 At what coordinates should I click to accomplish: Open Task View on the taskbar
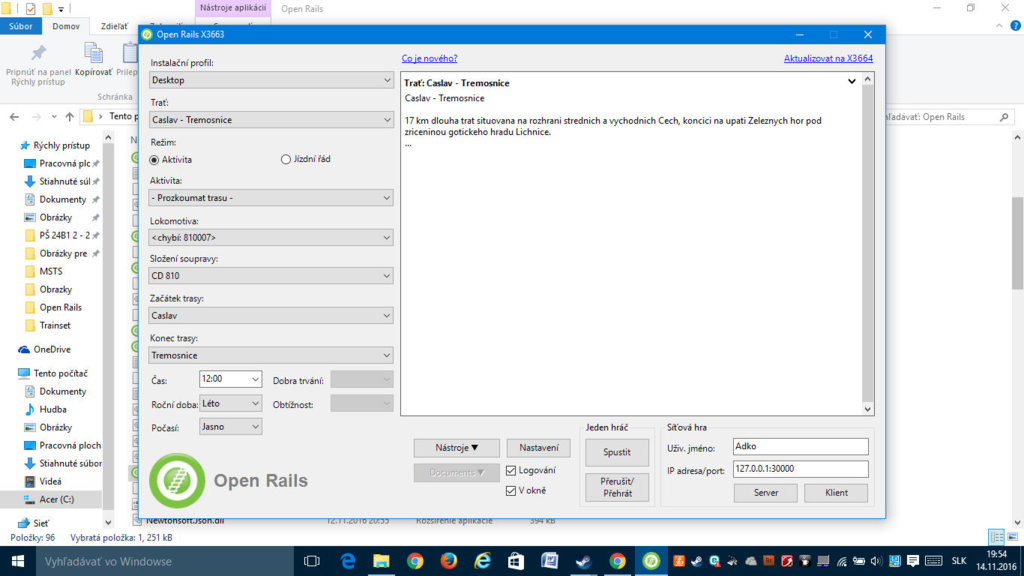311,561
